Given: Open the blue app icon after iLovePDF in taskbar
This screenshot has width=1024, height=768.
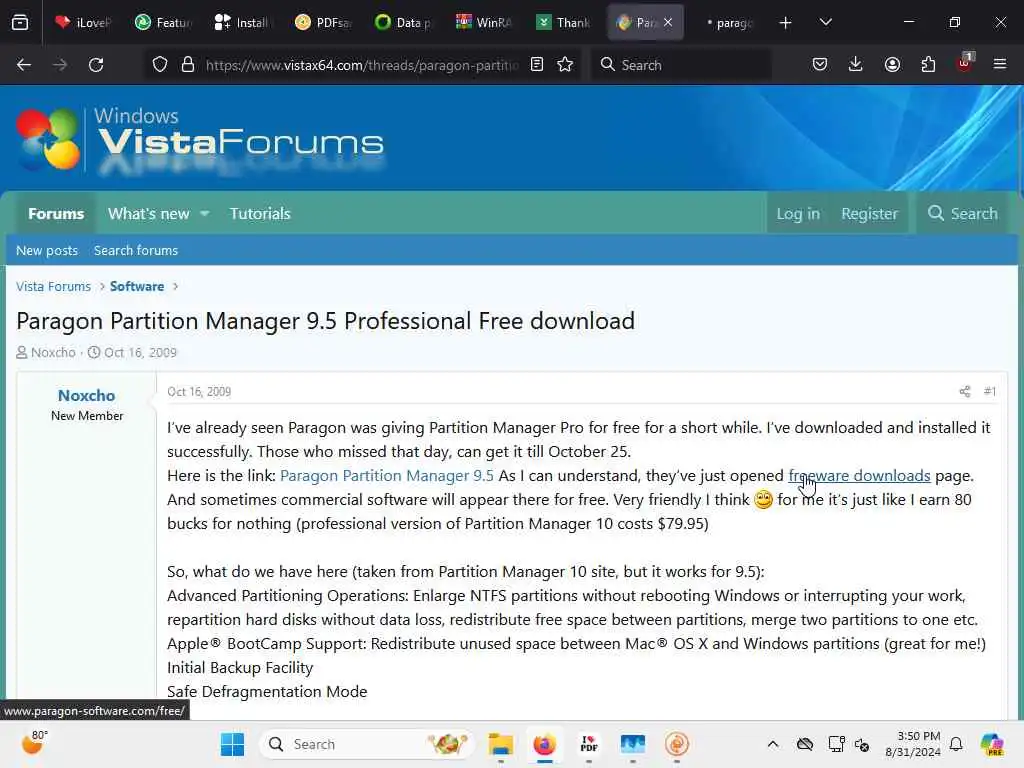Looking at the screenshot, I should point(632,744).
